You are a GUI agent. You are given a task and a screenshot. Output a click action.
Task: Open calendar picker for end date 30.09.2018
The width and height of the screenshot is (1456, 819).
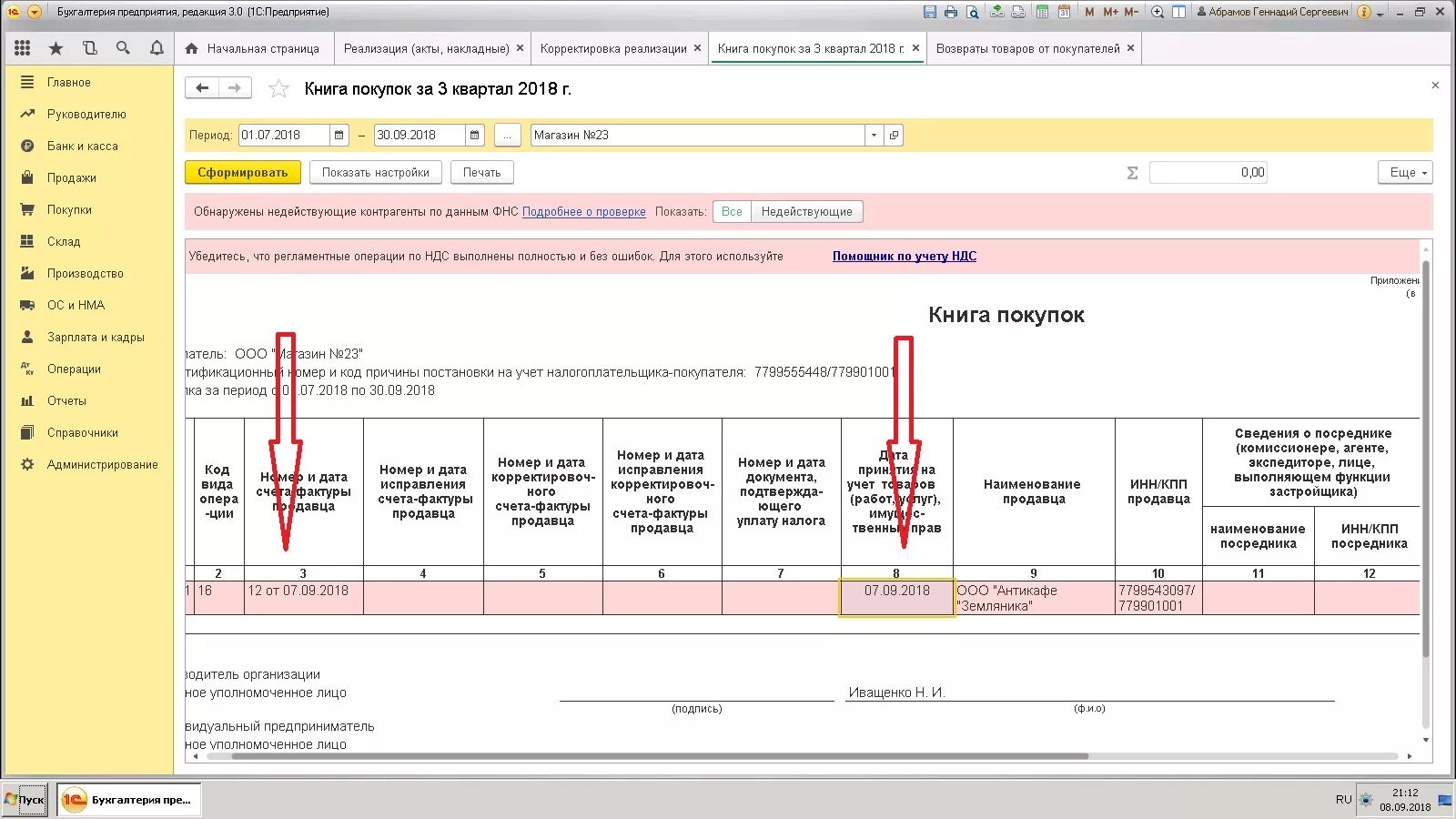pyautogui.click(x=475, y=135)
